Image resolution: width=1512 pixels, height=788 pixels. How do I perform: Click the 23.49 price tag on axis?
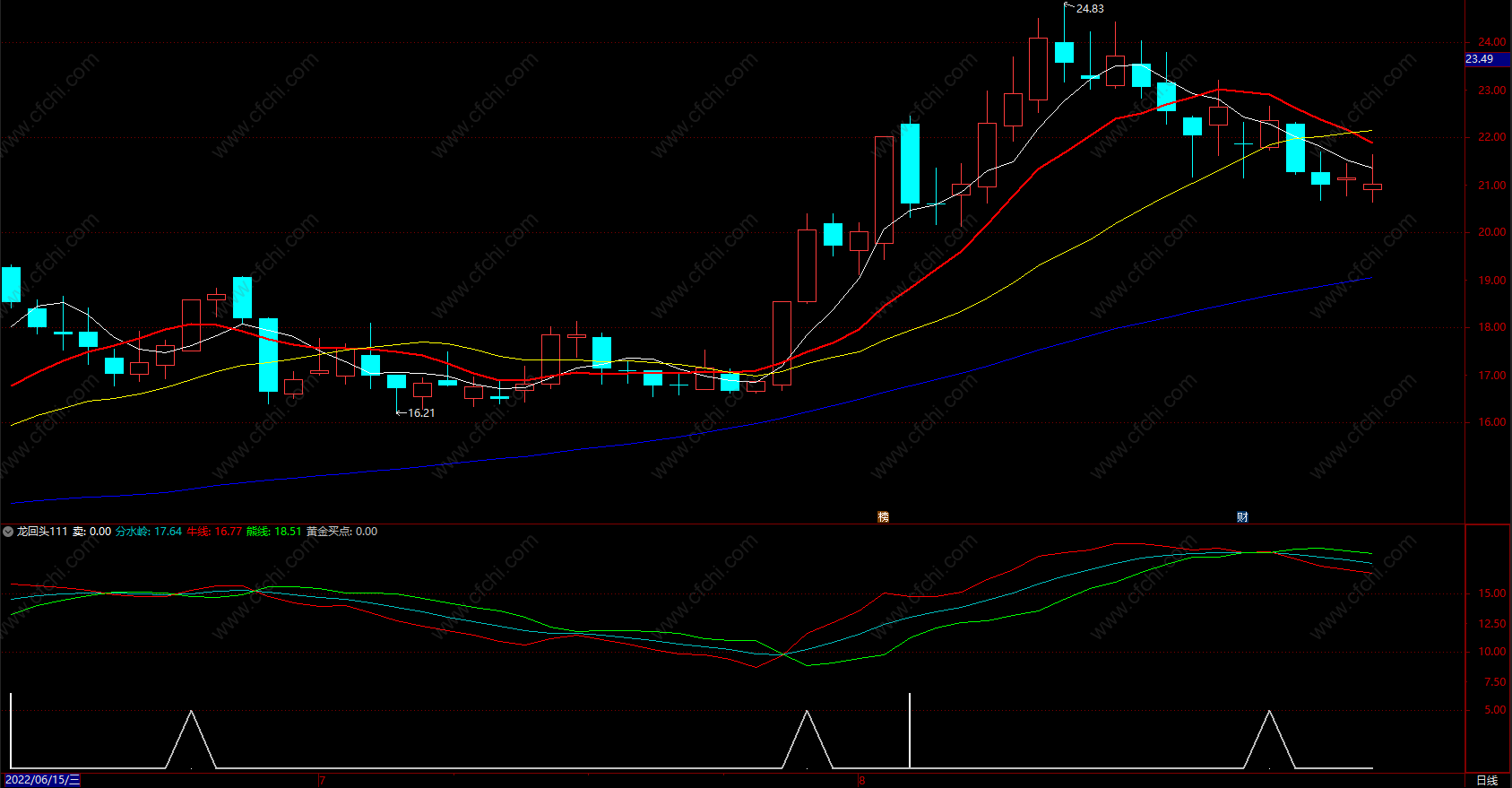point(1480,59)
